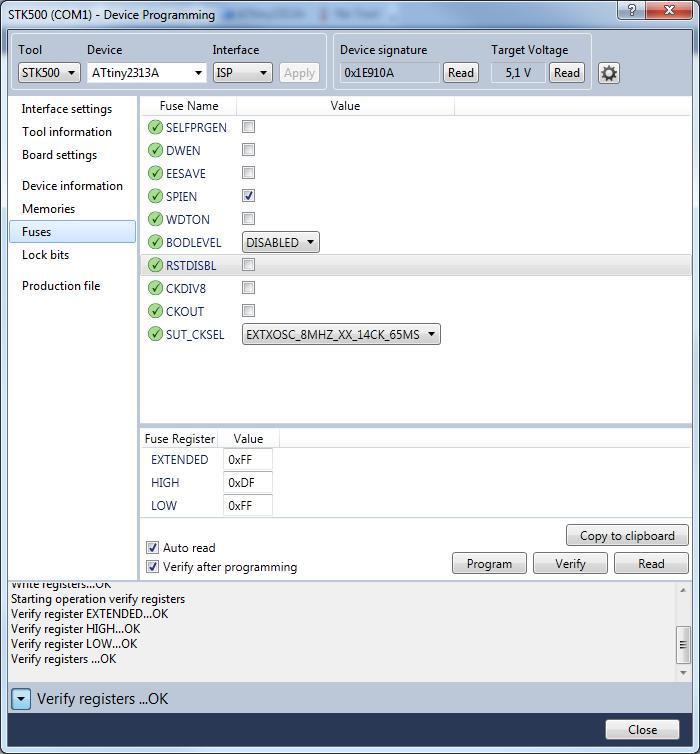The height and width of the screenshot is (754, 700).
Task: Click the log scrollbar thumb
Action: [683, 645]
